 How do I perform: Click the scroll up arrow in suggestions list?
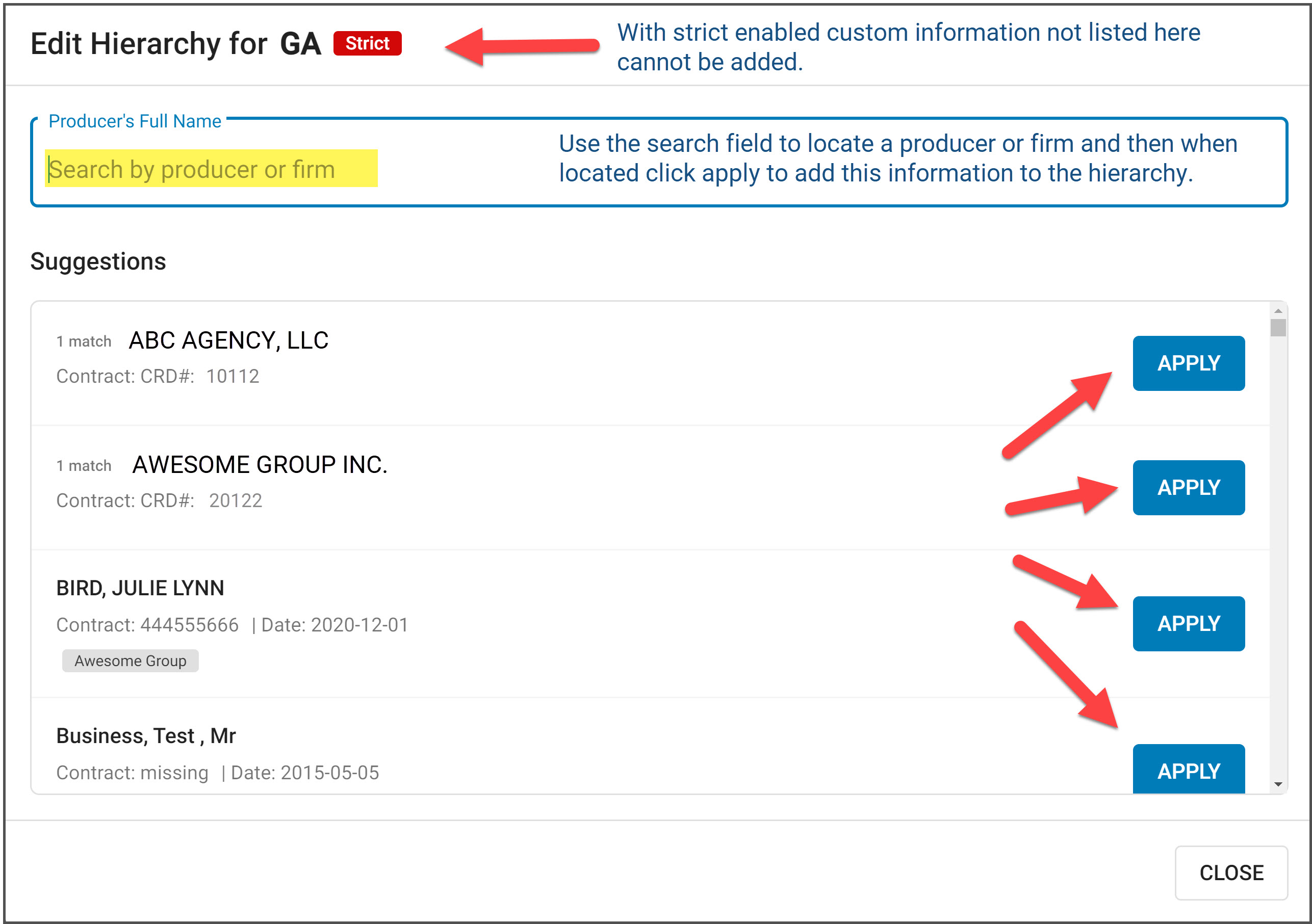pyautogui.click(x=1278, y=311)
